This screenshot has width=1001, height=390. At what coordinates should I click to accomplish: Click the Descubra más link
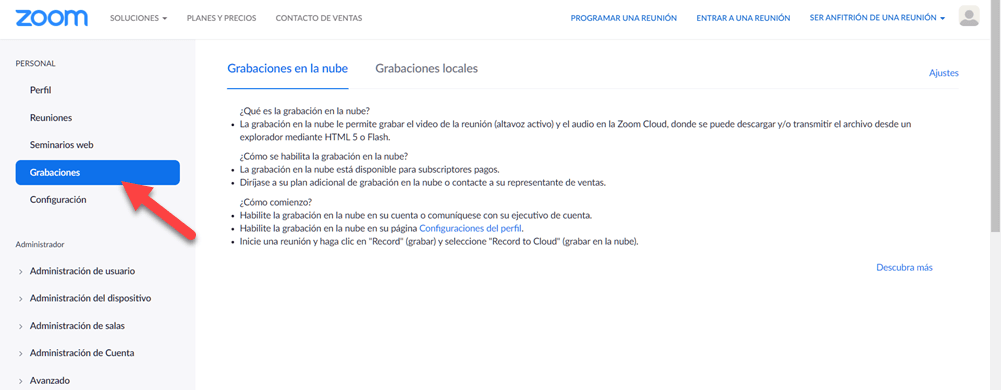click(905, 267)
